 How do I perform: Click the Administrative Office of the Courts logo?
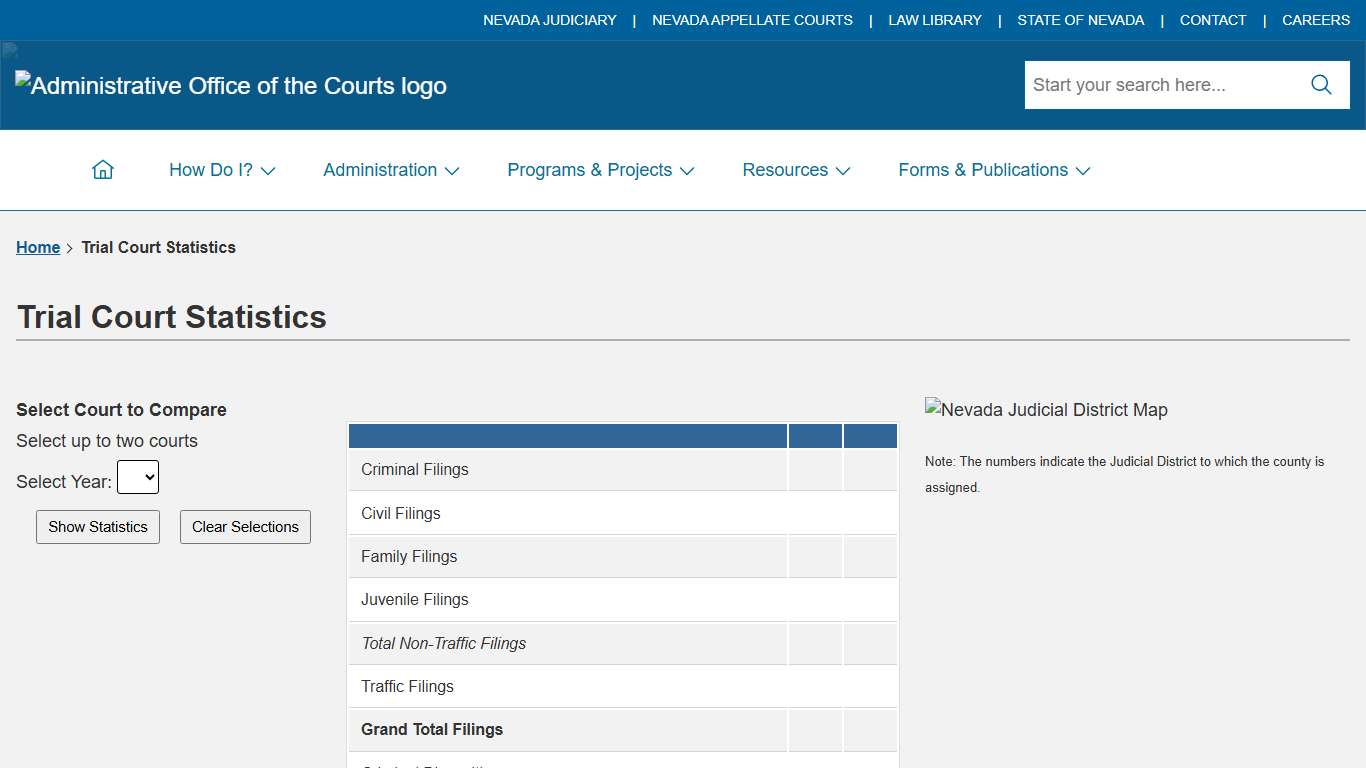pos(230,85)
